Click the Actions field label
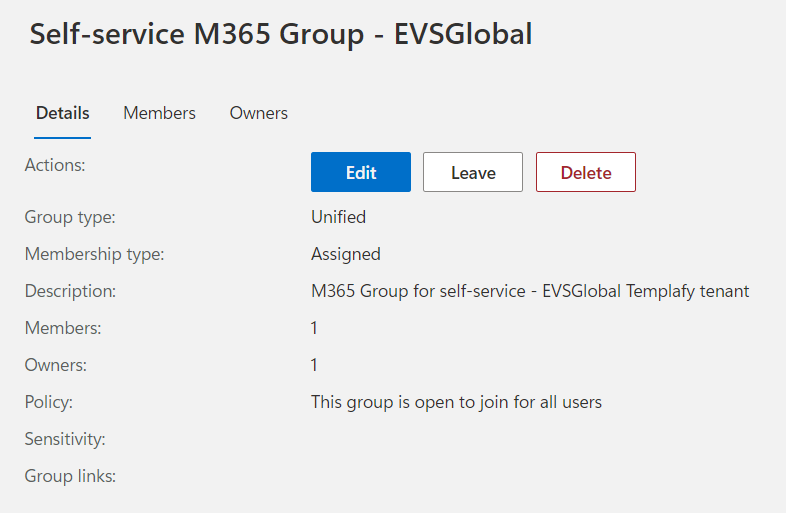Screen dimensions: 786x513 click(55, 165)
